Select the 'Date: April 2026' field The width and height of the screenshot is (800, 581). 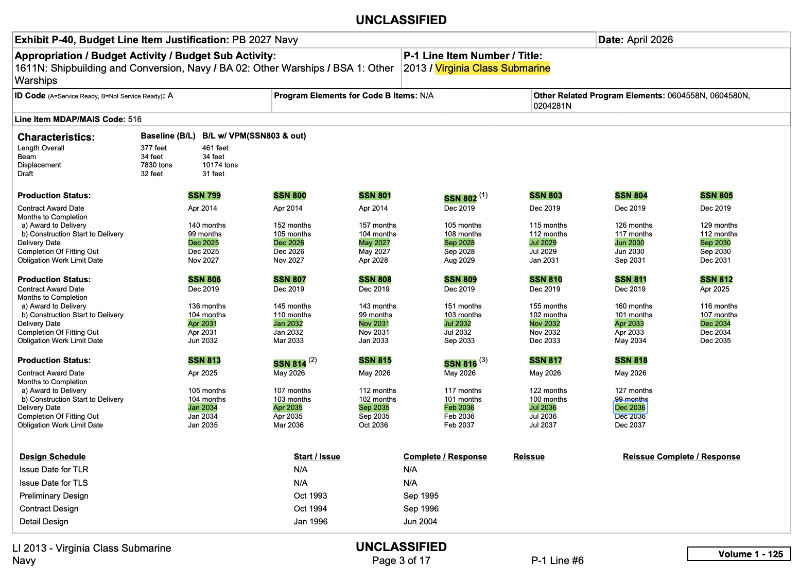693,40
